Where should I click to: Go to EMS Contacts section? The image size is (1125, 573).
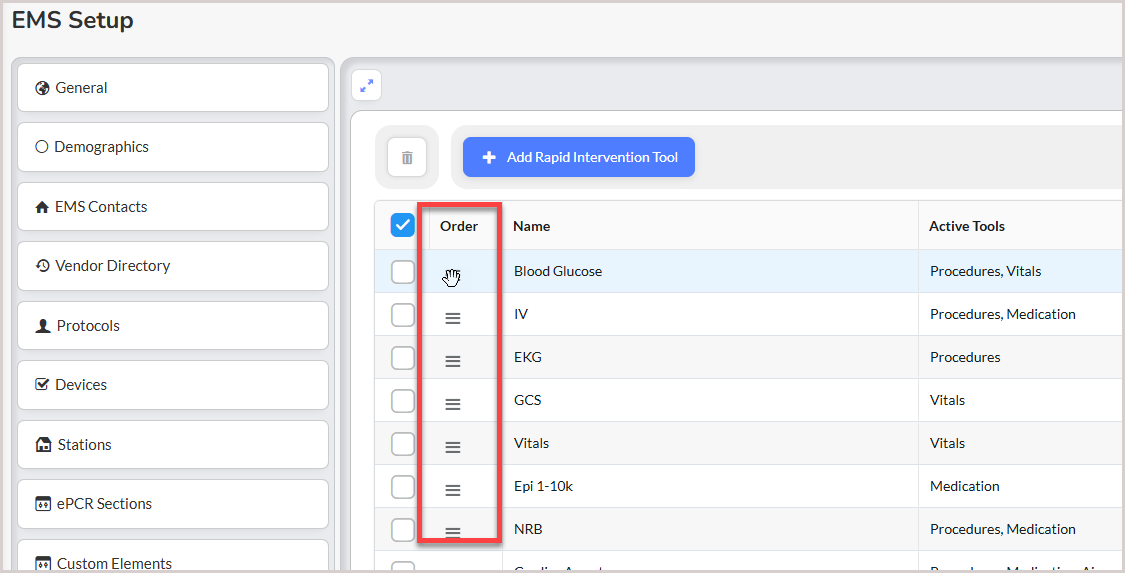tap(173, 207)
